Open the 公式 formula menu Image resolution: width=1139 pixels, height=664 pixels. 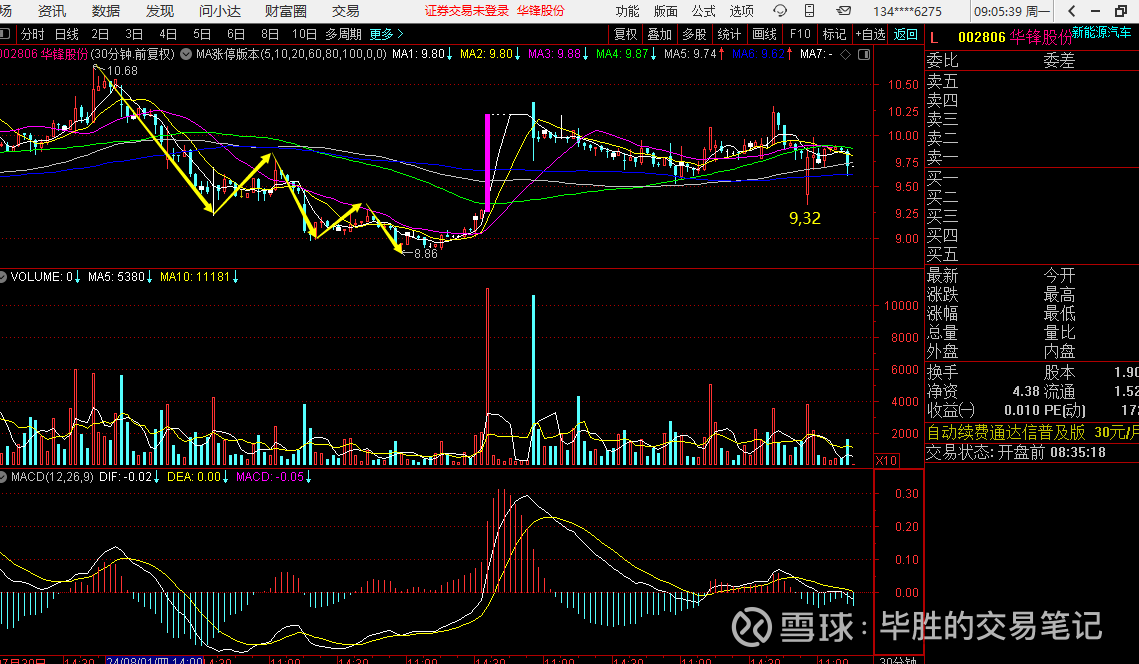[x=703, y=11]
